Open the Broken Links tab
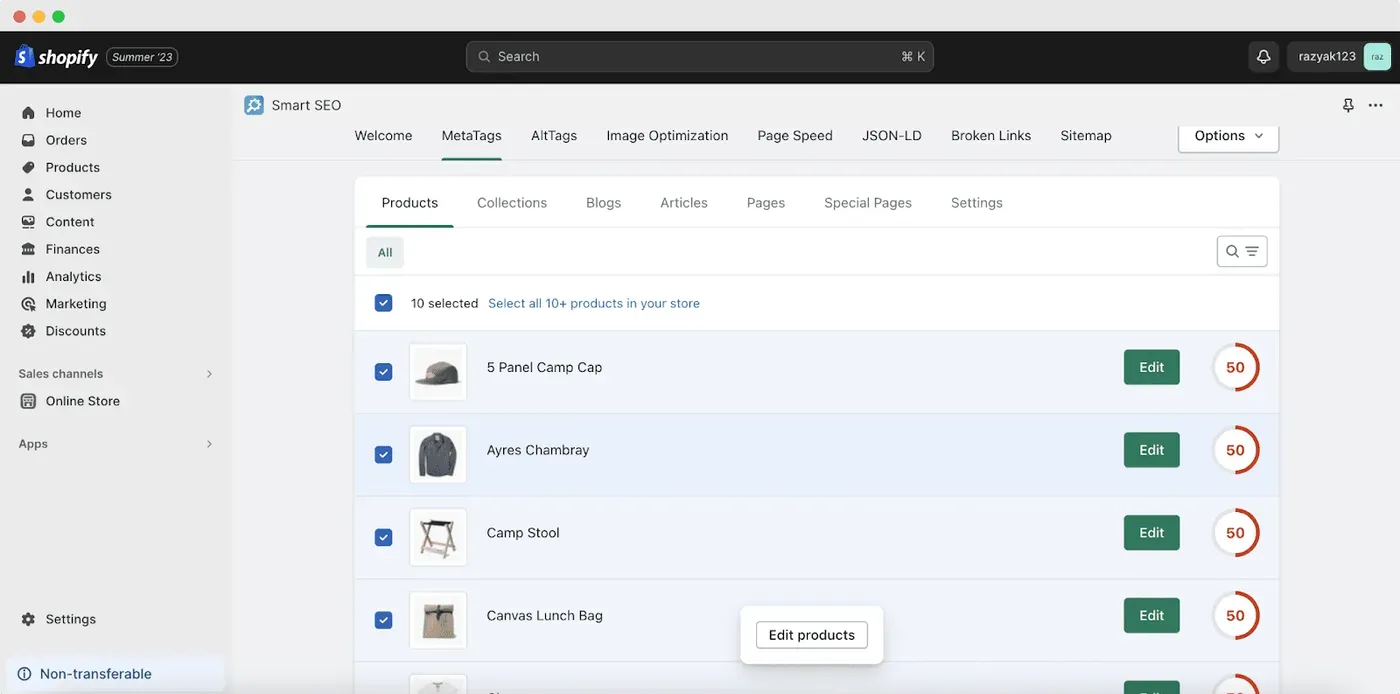 point(991,136)
